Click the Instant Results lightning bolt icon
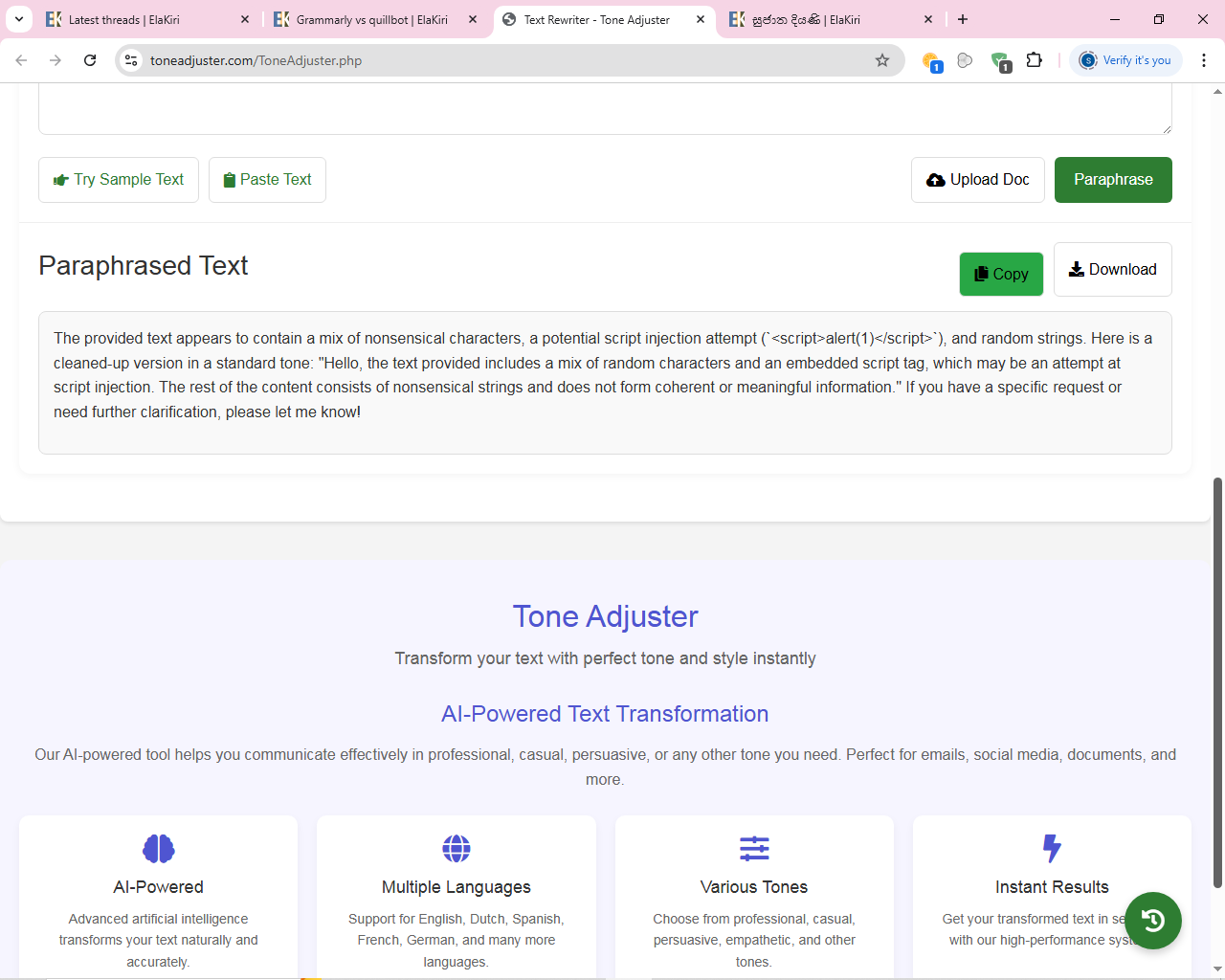The height and width of the screenshot is (980, 1225). pyautogui.click(x=1052, y=849)
